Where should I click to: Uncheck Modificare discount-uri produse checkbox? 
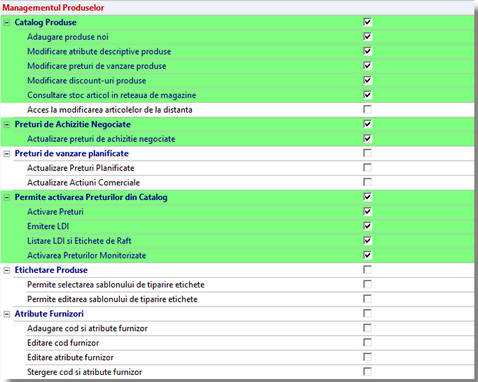pyautogui.click(x=367, y=80)
